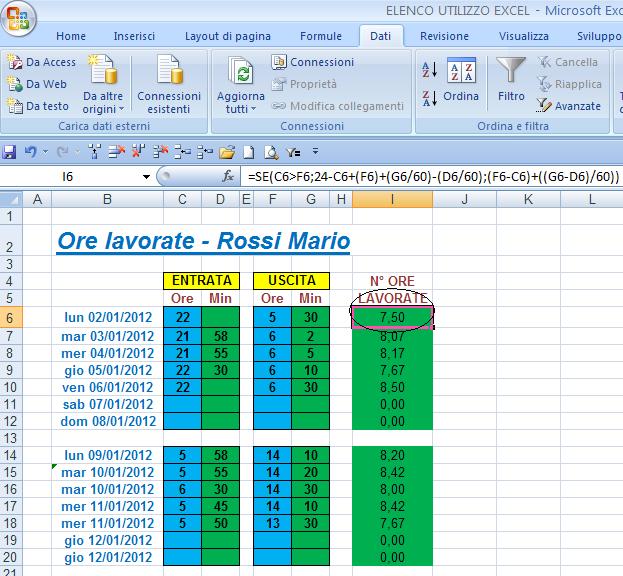
Task: Open the undo history dropdown arrow
Action: (45, 152)
